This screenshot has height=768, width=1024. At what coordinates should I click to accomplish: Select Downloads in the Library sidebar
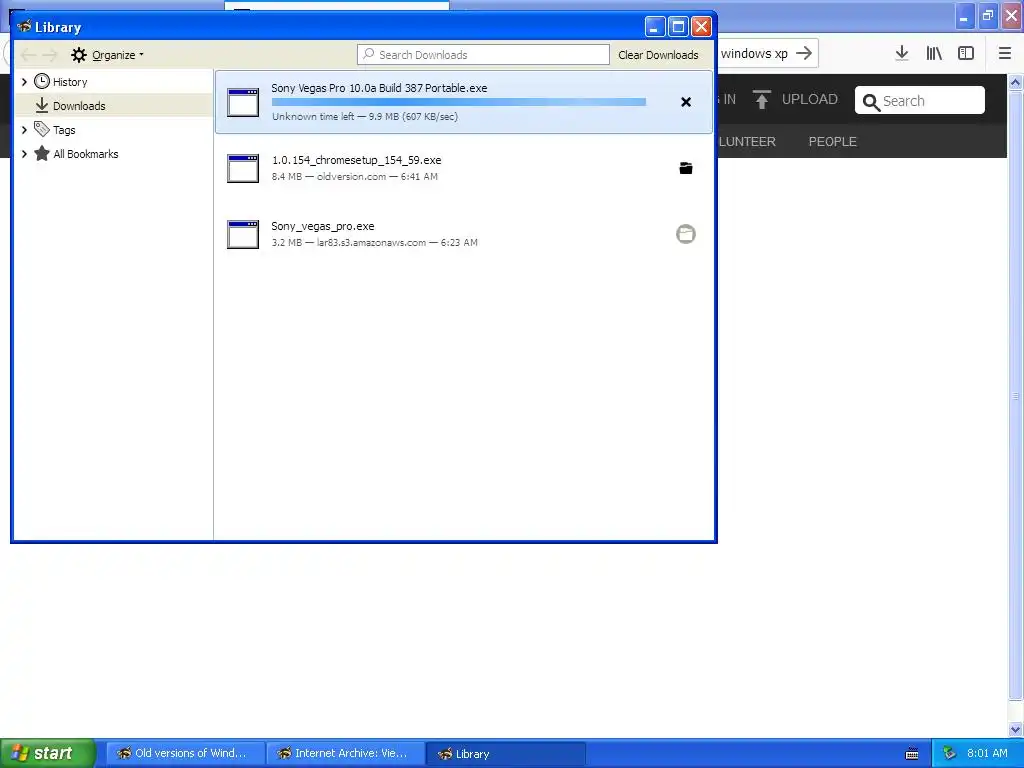point(114,105)
